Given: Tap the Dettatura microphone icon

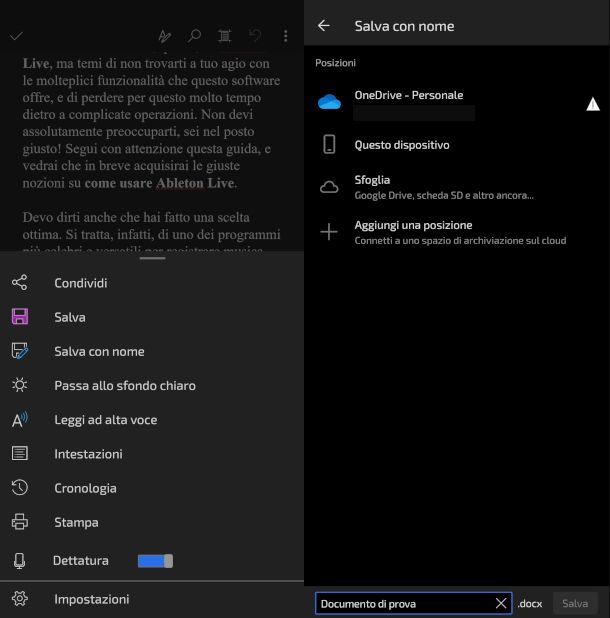Looking at the screenshot, I should pos(19,560).
